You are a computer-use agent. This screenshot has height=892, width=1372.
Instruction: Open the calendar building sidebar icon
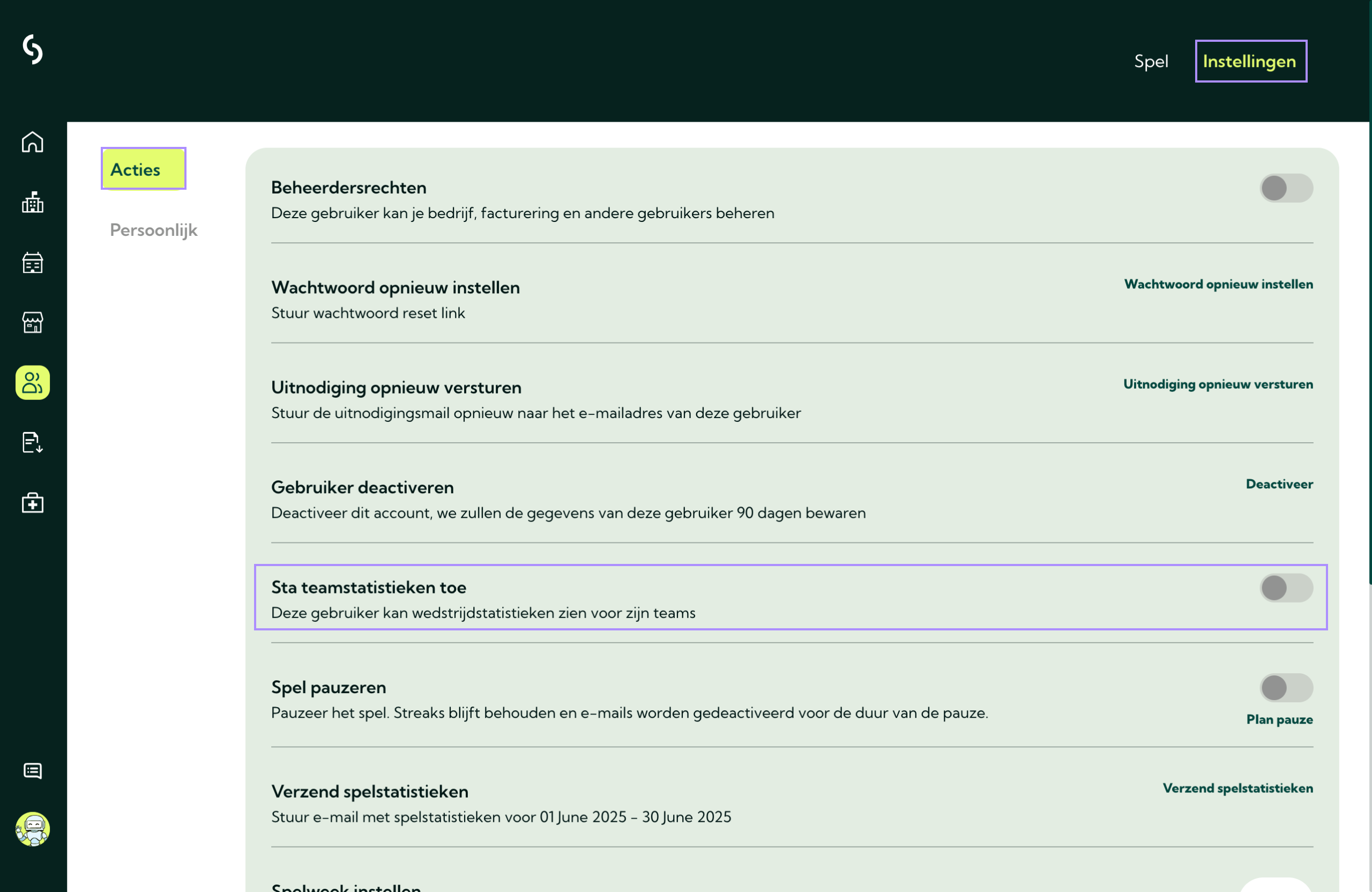33,263
